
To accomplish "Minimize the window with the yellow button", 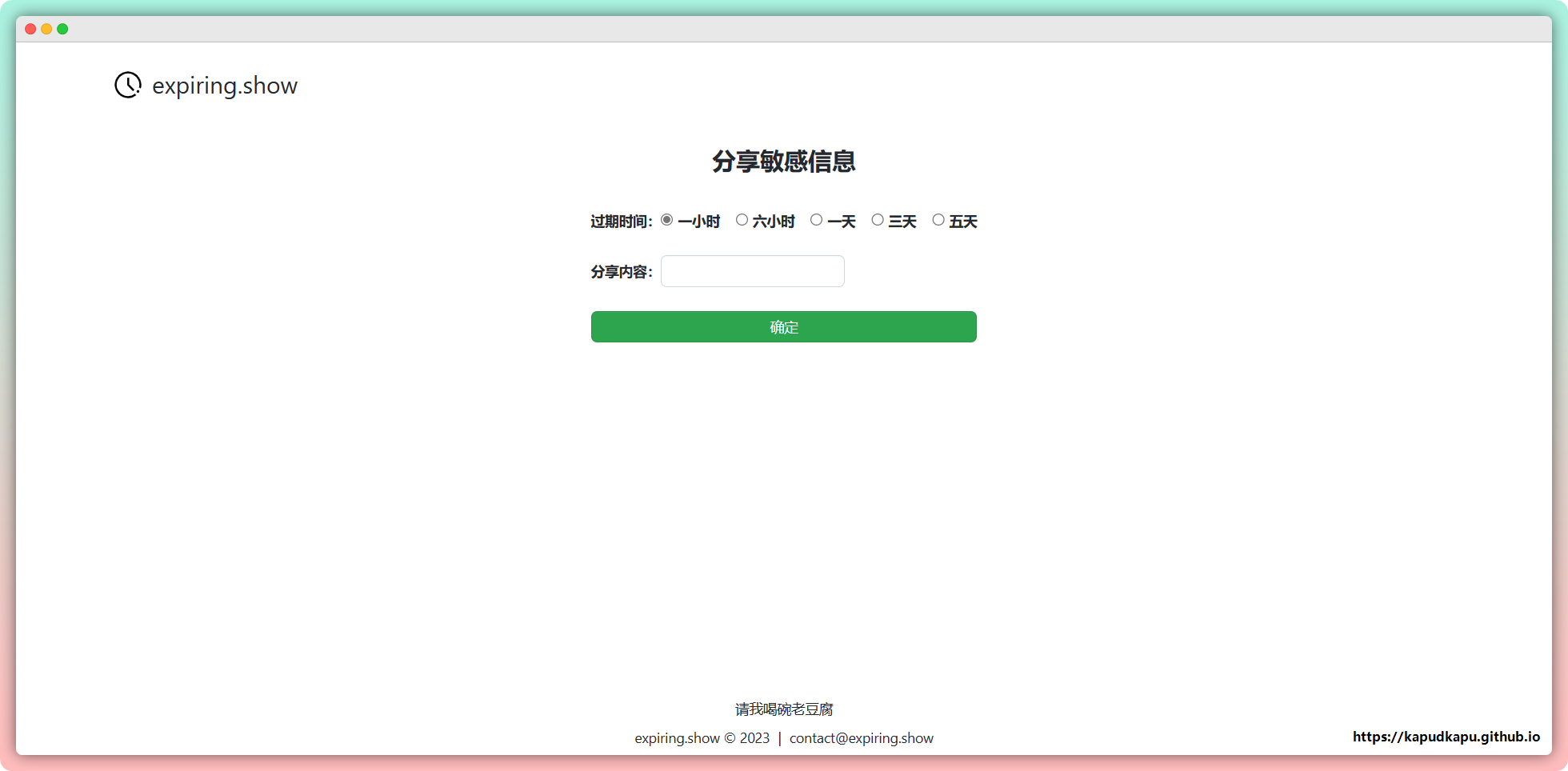I will click(x=46, y=29).
